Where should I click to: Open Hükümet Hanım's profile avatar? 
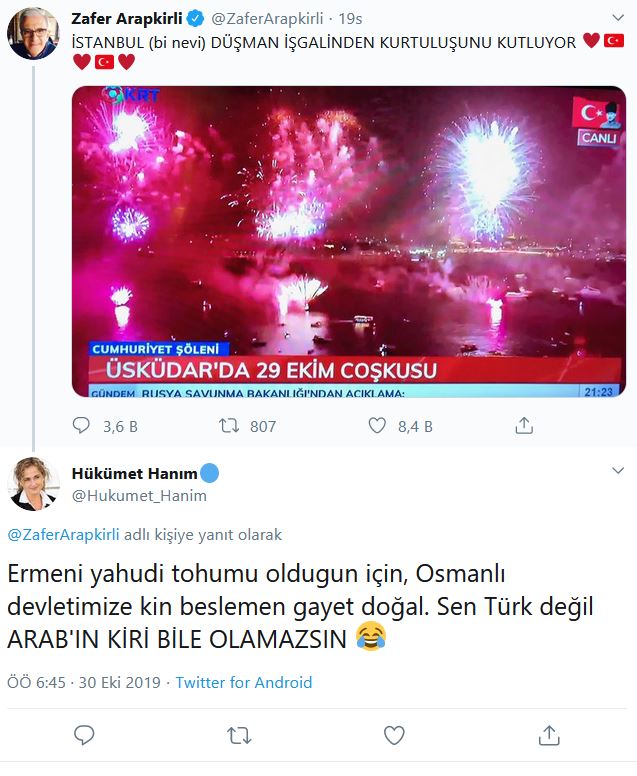coord(33,484)
